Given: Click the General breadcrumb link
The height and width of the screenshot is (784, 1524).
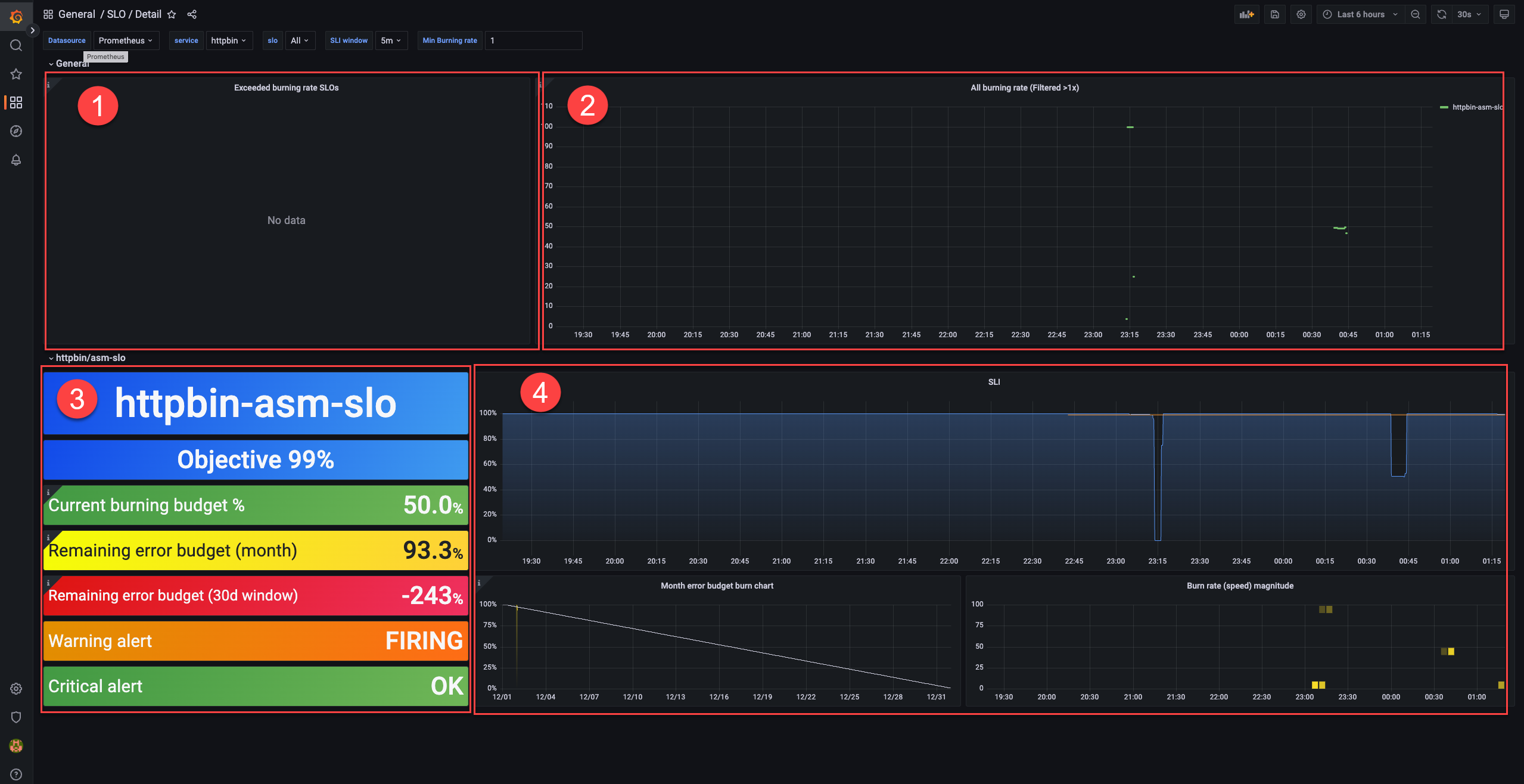Looking at the screenshot, I should pyautogui.click(x=76, y=14).
